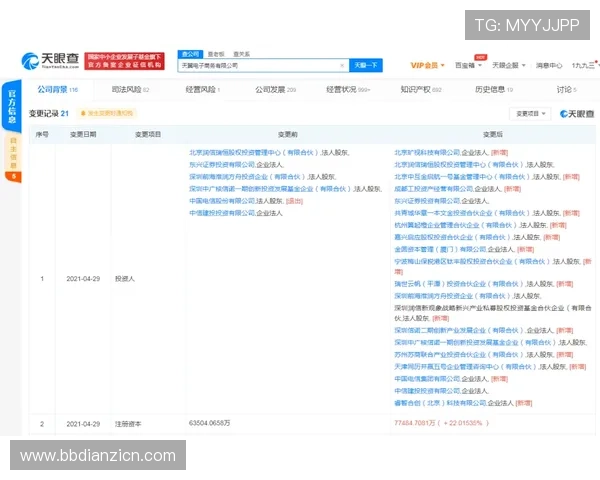Select the 查公司 search tab
This screenshot has width=600, height=480.
(x=190, y=54)
